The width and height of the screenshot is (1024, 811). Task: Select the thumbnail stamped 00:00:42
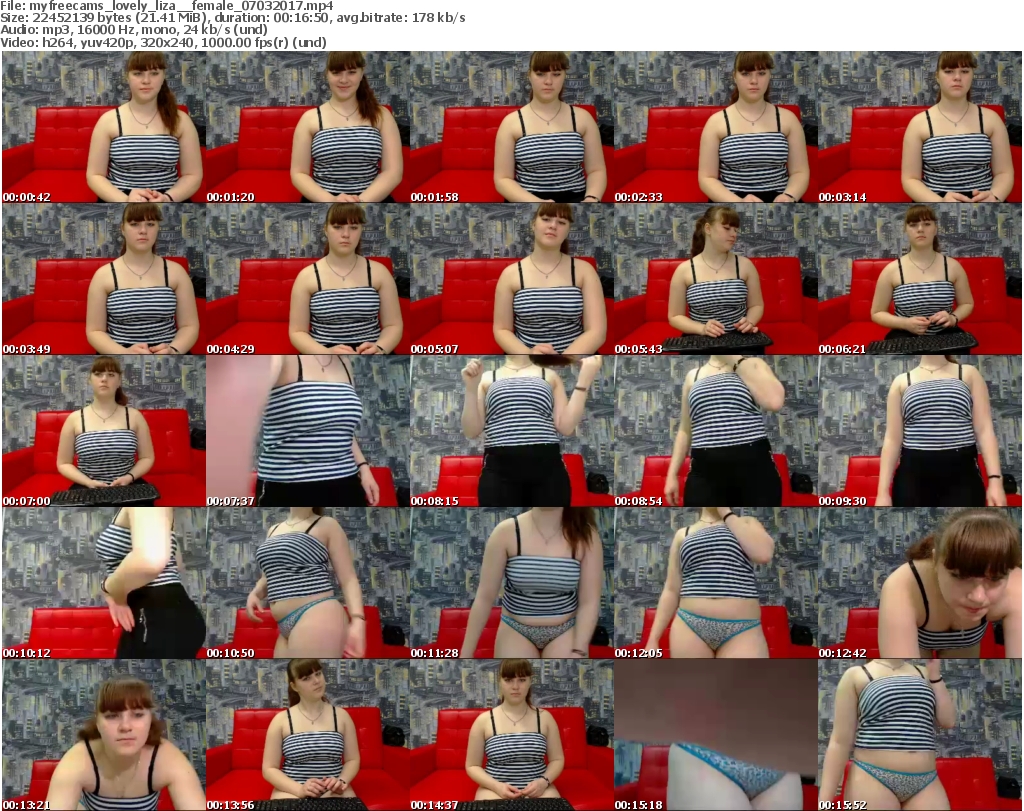coord(104,127)
